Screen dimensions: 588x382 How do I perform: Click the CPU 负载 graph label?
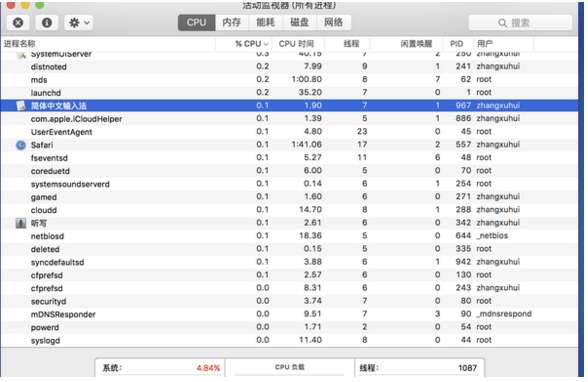290,367
